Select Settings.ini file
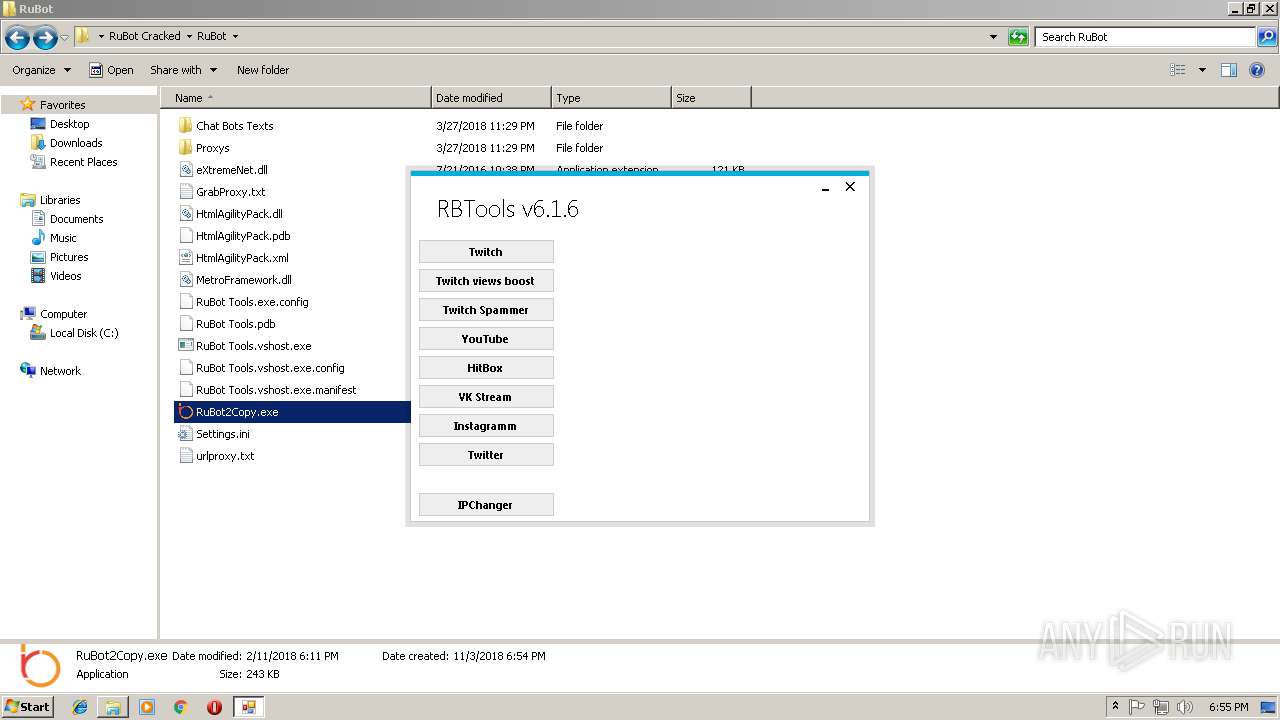 pyautogui.click(x=222, y=434)
